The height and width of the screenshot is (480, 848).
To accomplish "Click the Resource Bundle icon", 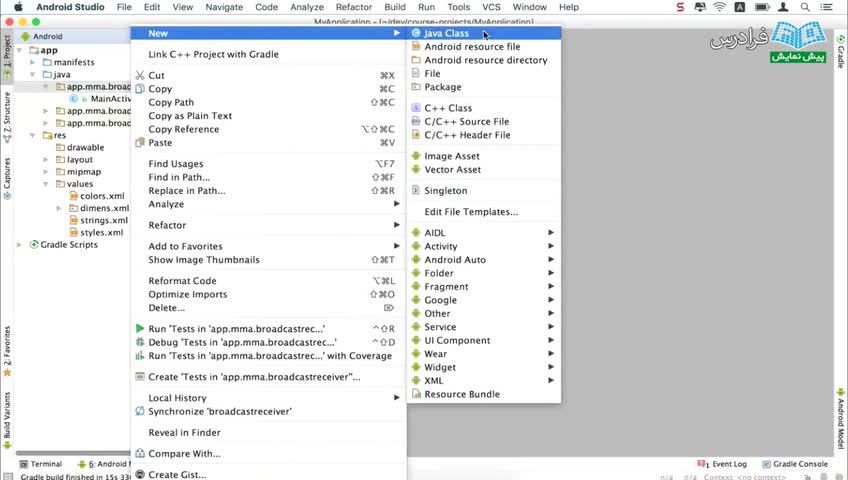I will point(416,394).
